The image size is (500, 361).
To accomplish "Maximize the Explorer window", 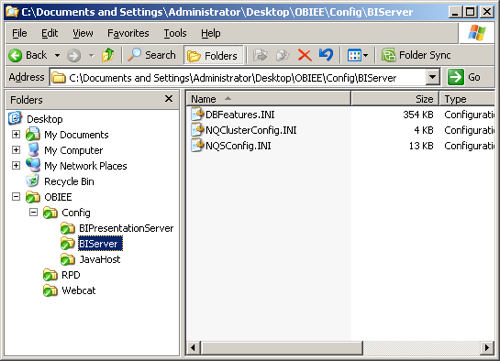I will [x=470, y=12].
